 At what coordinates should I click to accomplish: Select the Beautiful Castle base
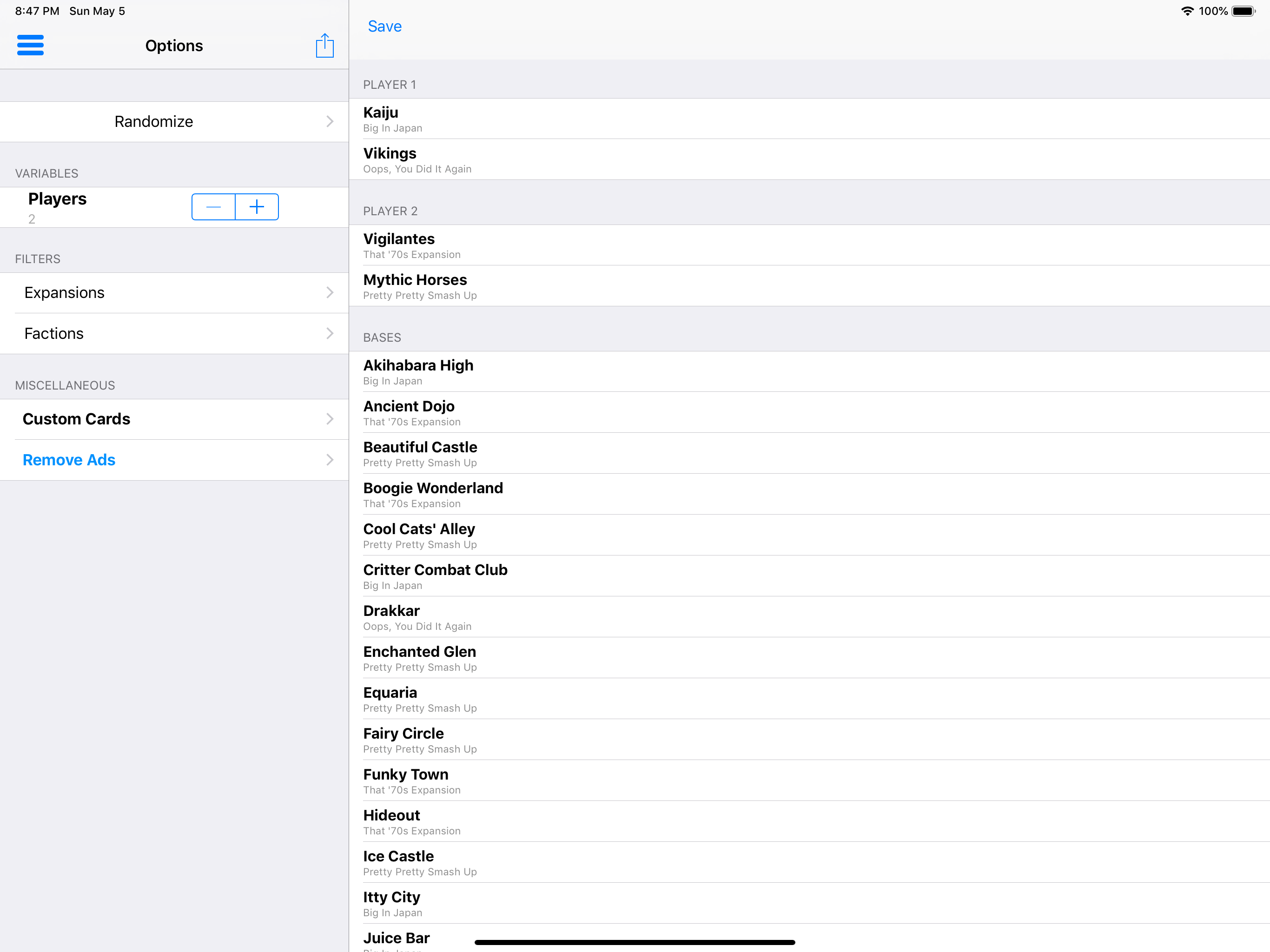pyautogui.click(x=809, y=453)
